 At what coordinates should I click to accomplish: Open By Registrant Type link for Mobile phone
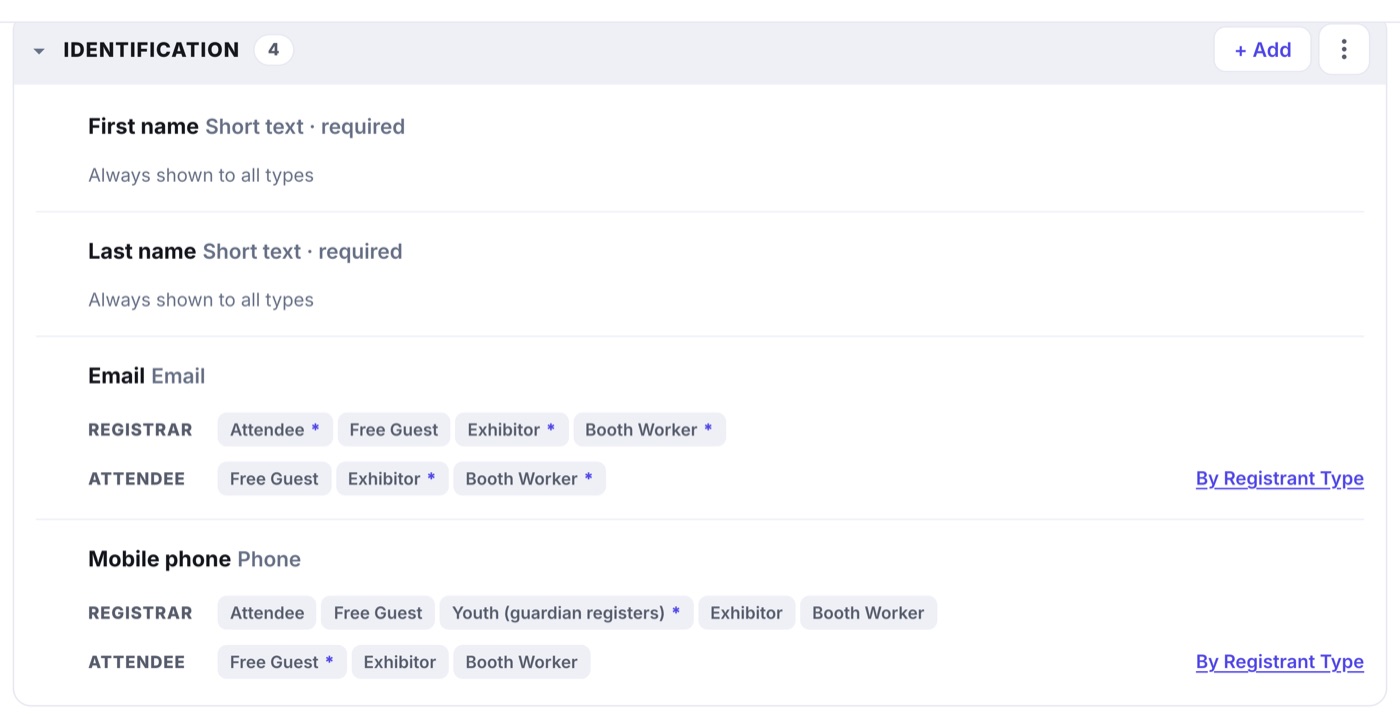1279,661
